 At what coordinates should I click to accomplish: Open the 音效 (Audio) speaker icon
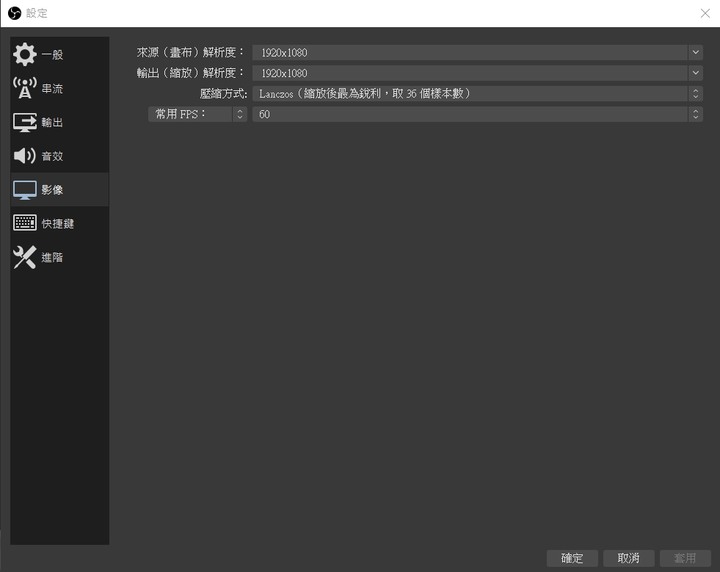point(25,156)
